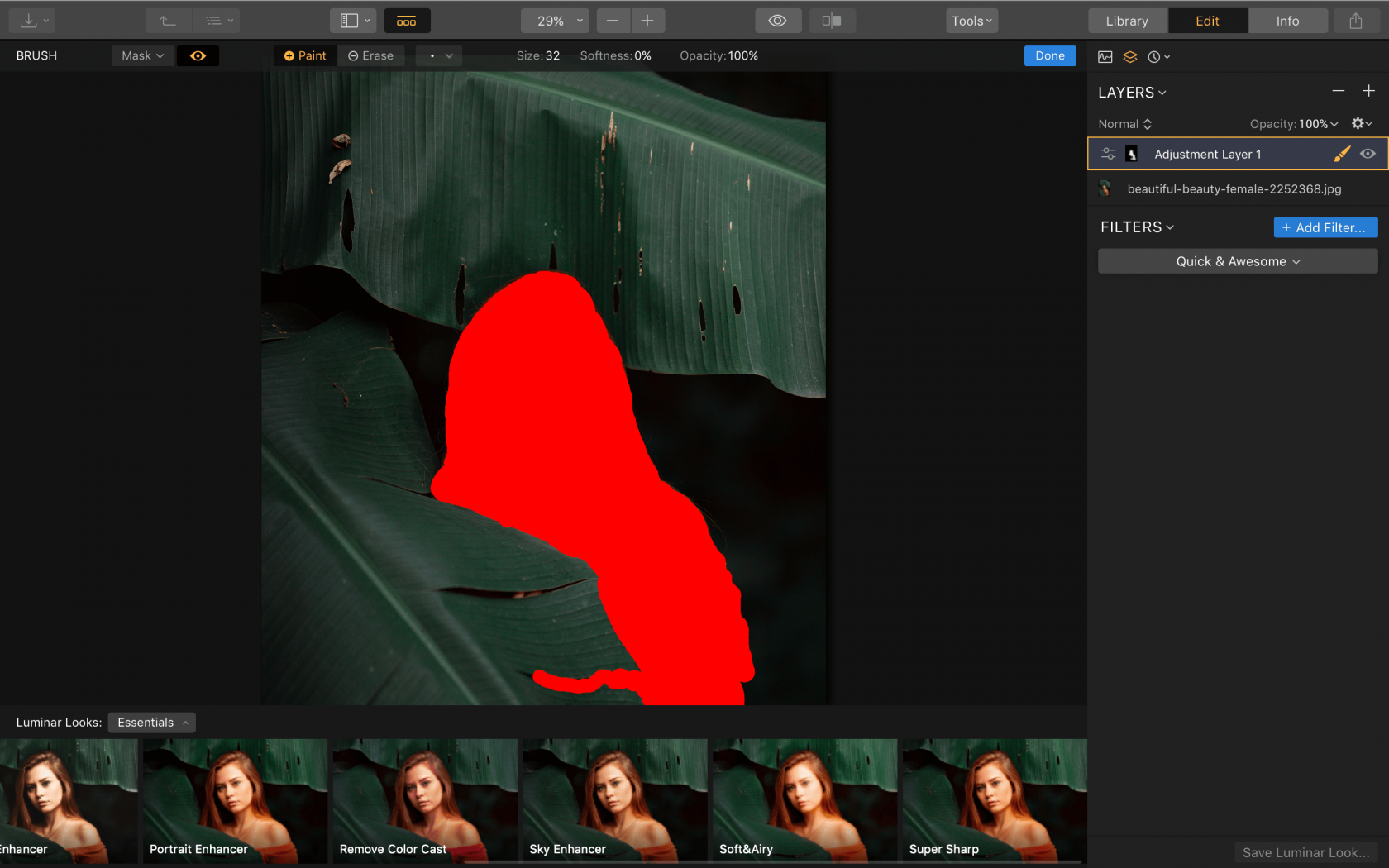Click the Done button

click(x=1049, y=55)
